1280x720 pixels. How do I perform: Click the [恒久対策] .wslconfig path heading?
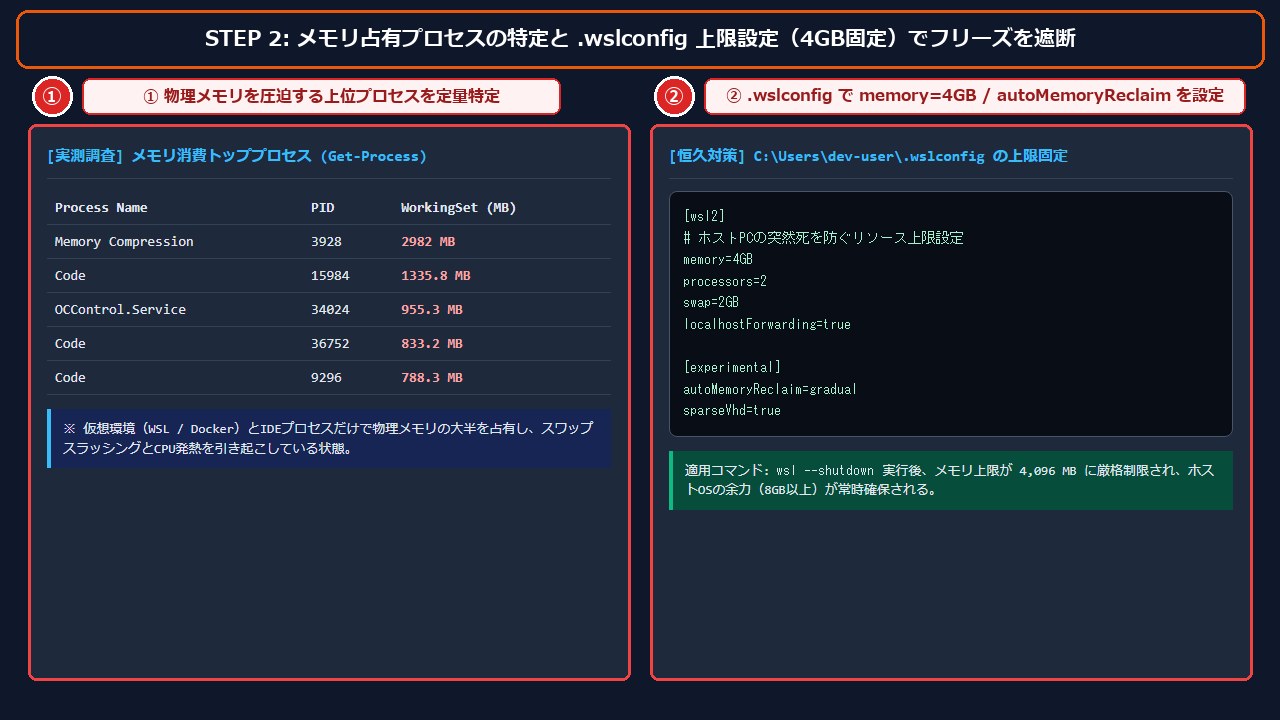tap(868, 156)
